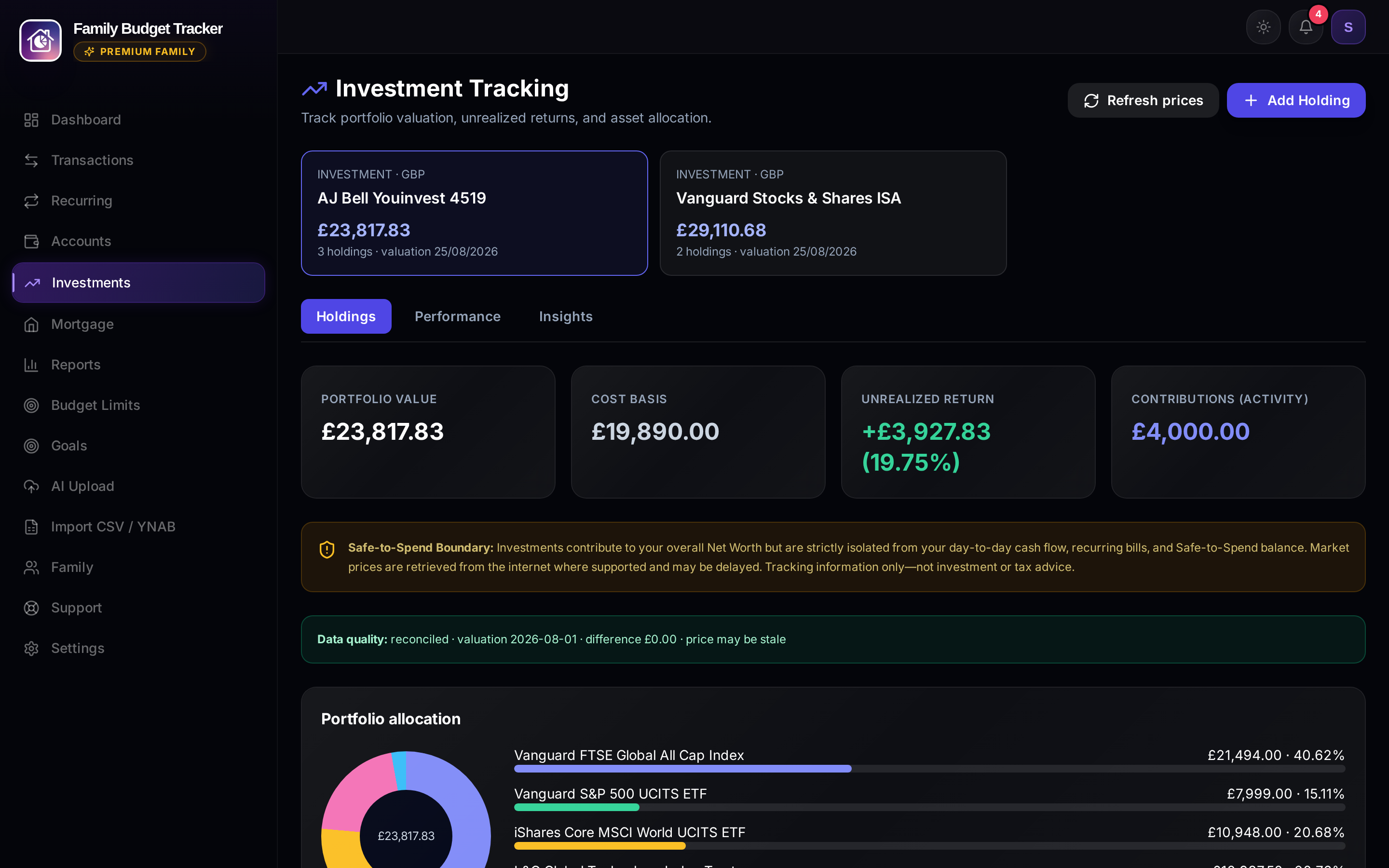The width and height of the screenshot is (1389, 868).
Task: Click the Add Holding button
Action: (x=1296, y=100)
